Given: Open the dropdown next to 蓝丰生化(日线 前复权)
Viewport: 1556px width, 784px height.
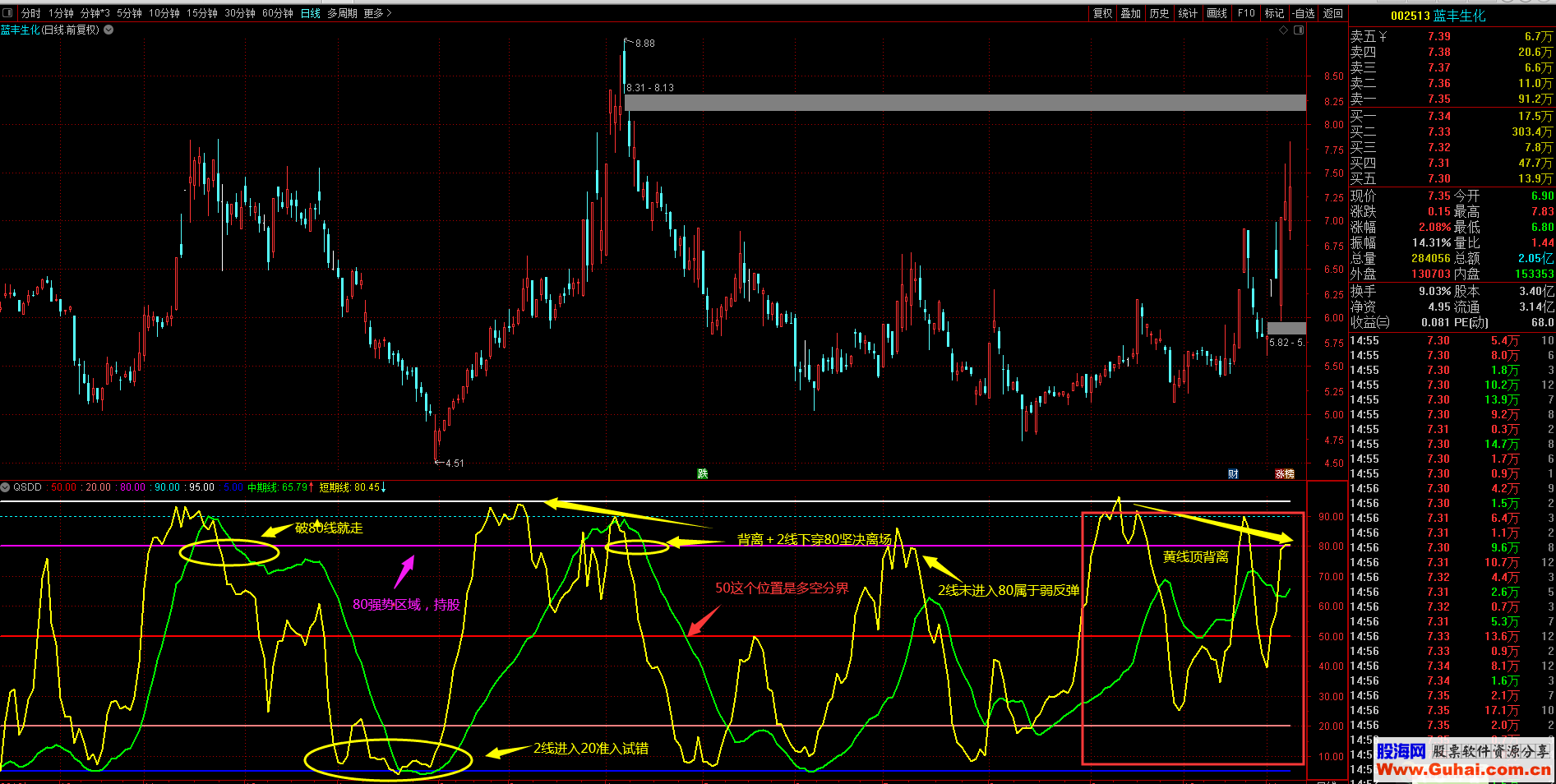Looking at the screenshot, I should point(109,30).
